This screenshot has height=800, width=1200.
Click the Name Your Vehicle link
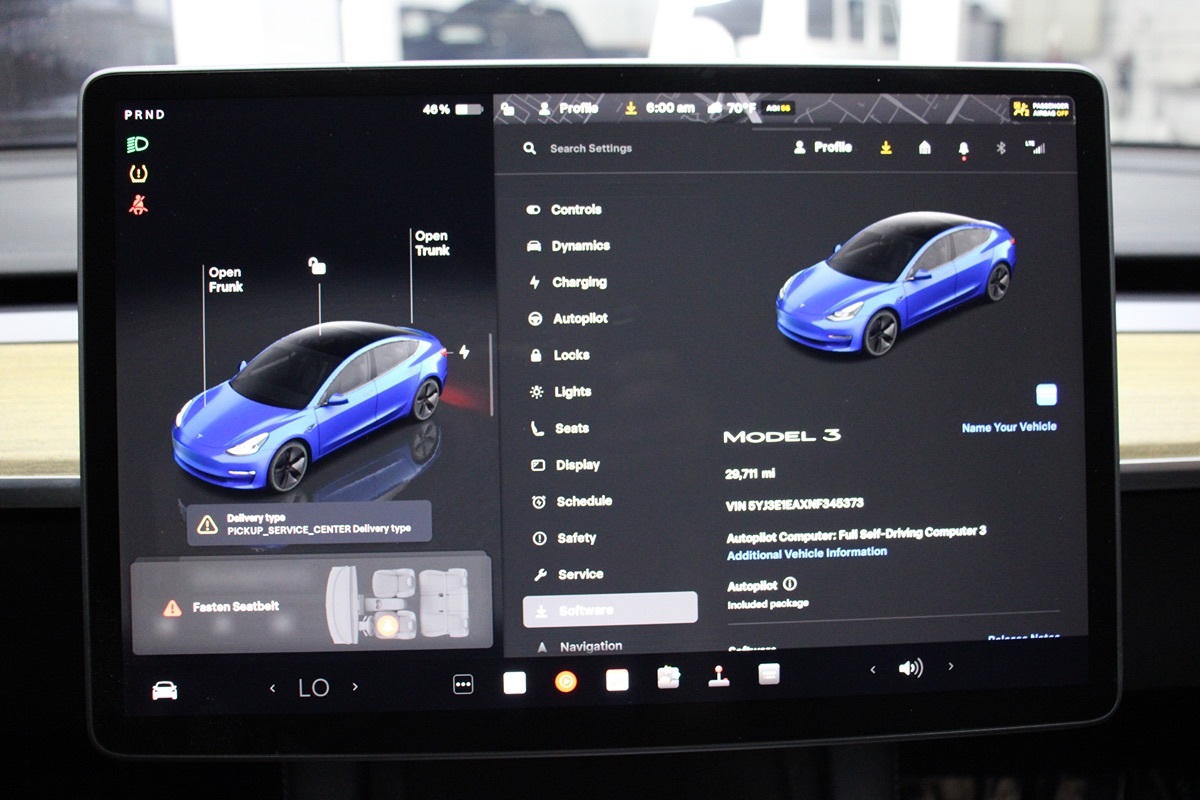click(1008, 427)
